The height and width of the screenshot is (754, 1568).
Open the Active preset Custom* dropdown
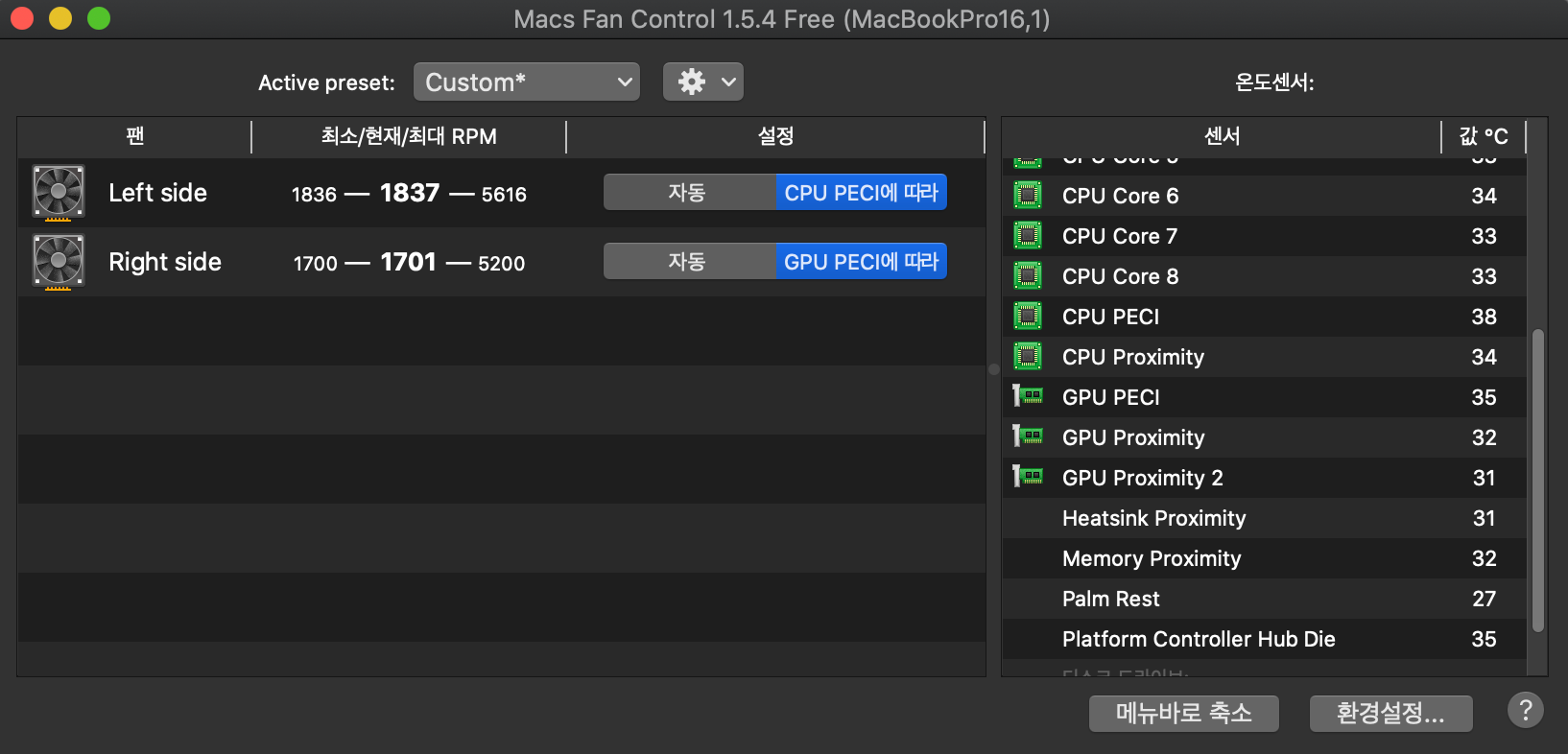[x=527, y=82]
